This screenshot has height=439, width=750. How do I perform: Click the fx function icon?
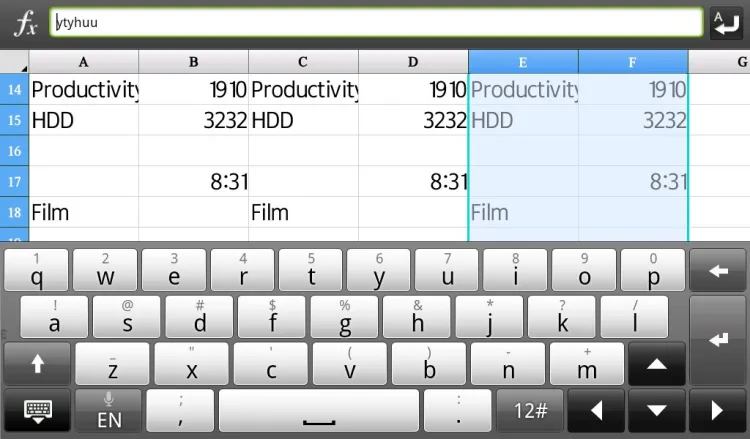click(25, 23)
